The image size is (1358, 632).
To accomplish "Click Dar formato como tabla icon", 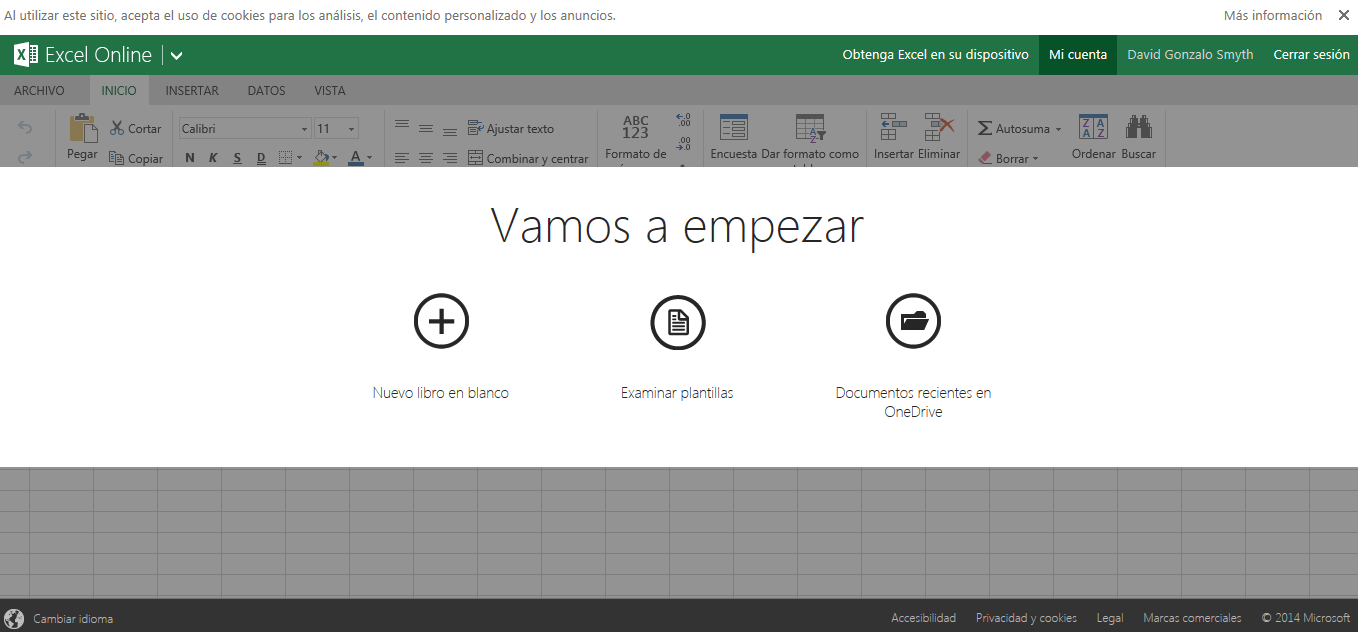I will coord(810,128).
